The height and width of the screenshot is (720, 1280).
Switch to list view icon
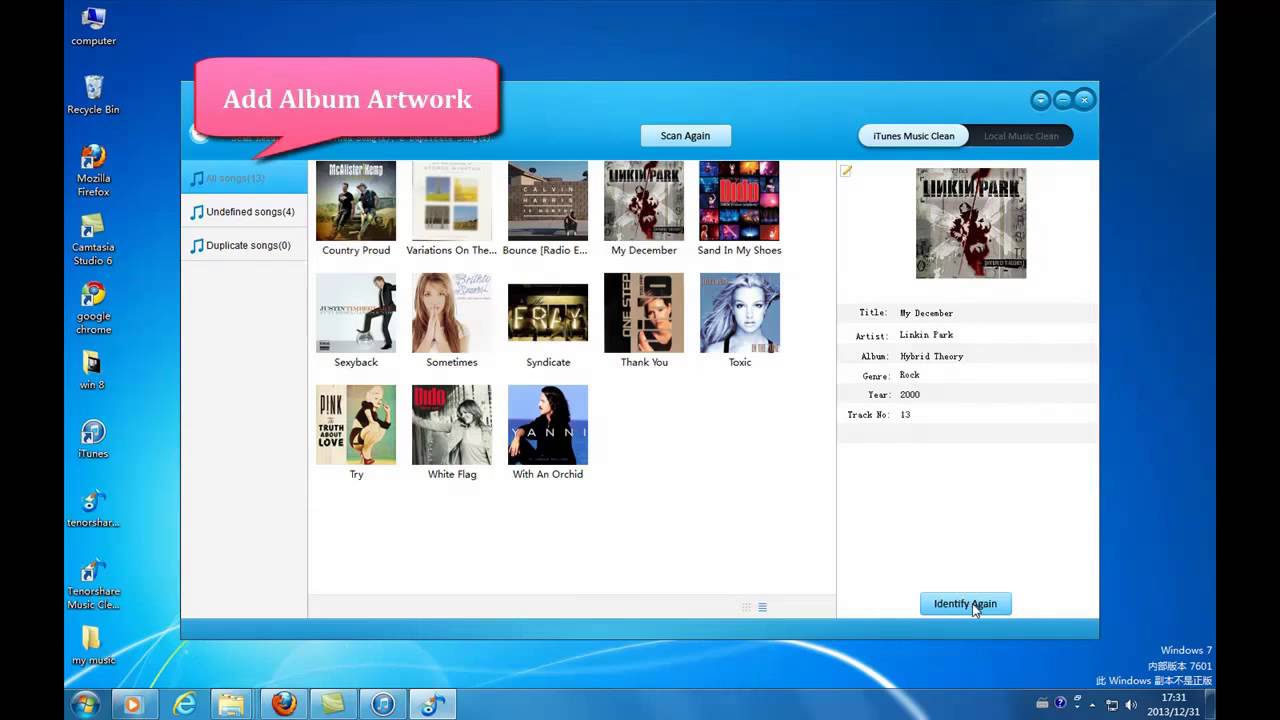point(762,607)
